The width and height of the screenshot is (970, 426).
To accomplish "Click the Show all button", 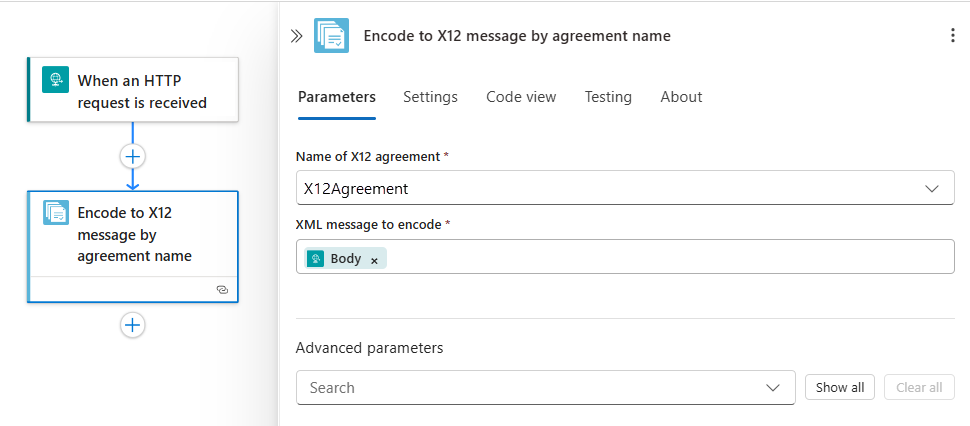I will [x=840, y=387].
